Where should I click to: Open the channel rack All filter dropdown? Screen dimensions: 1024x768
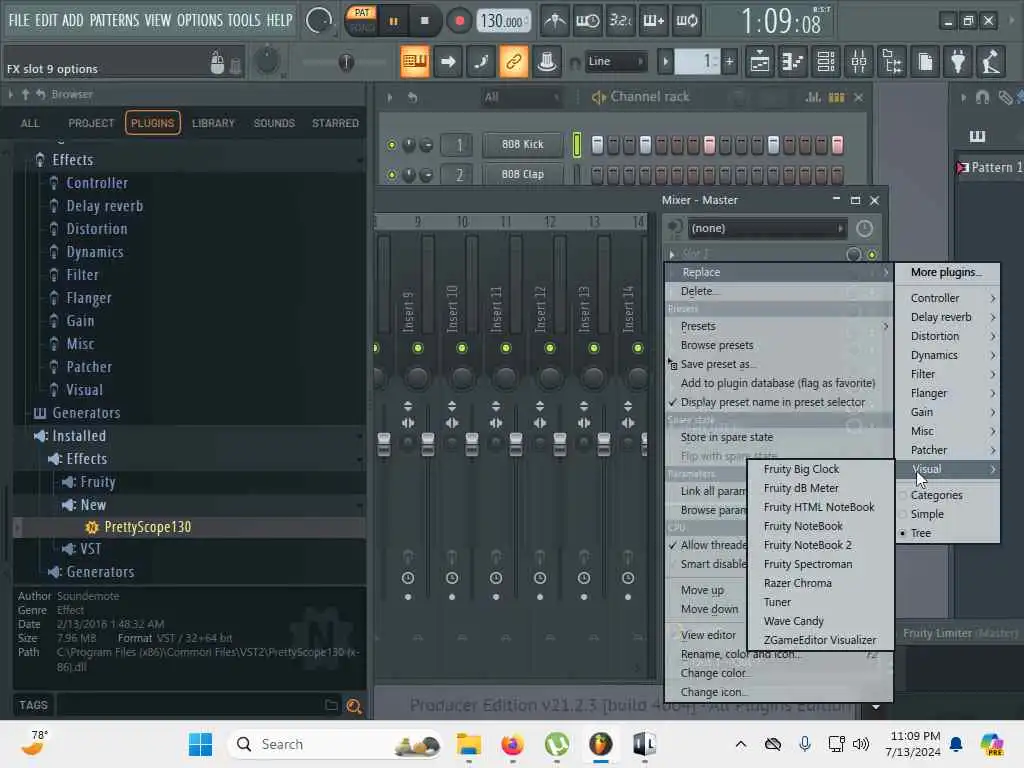point(520,97)
